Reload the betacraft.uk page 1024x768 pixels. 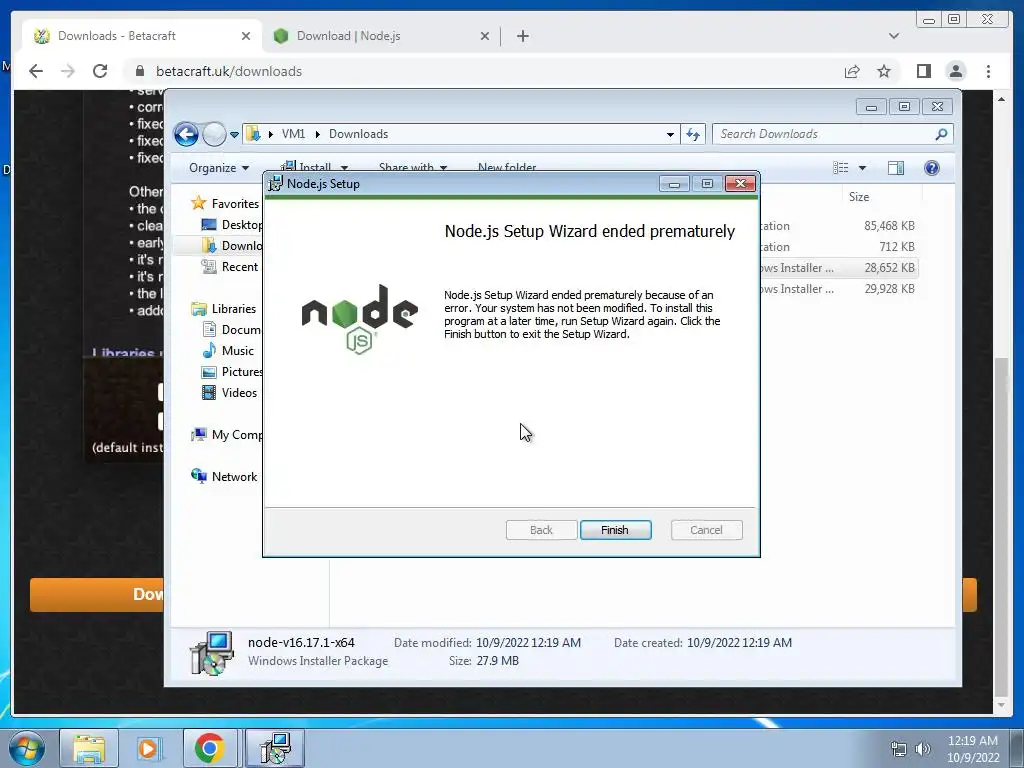100,71
